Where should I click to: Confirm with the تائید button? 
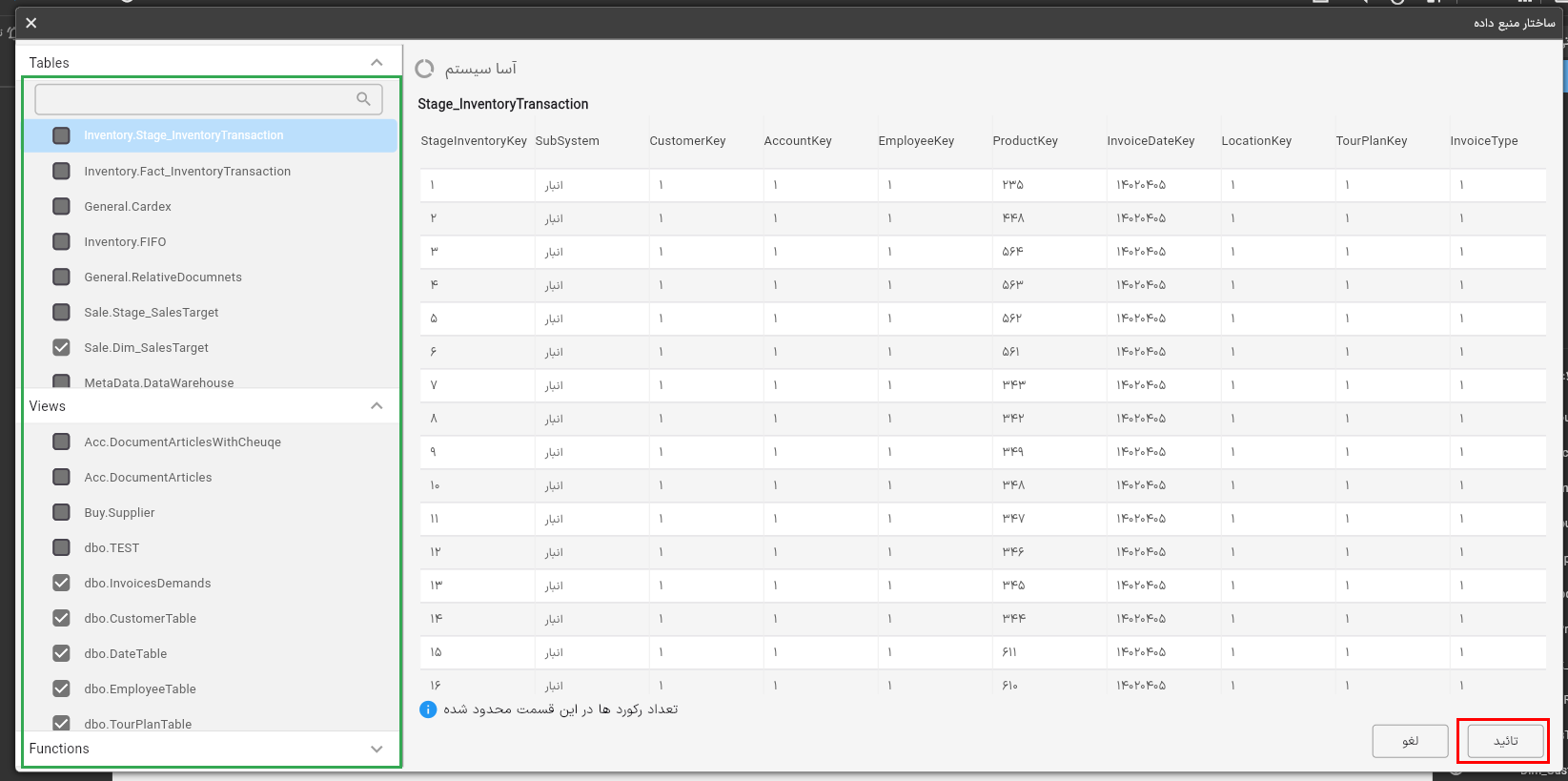click(1506, 741)
